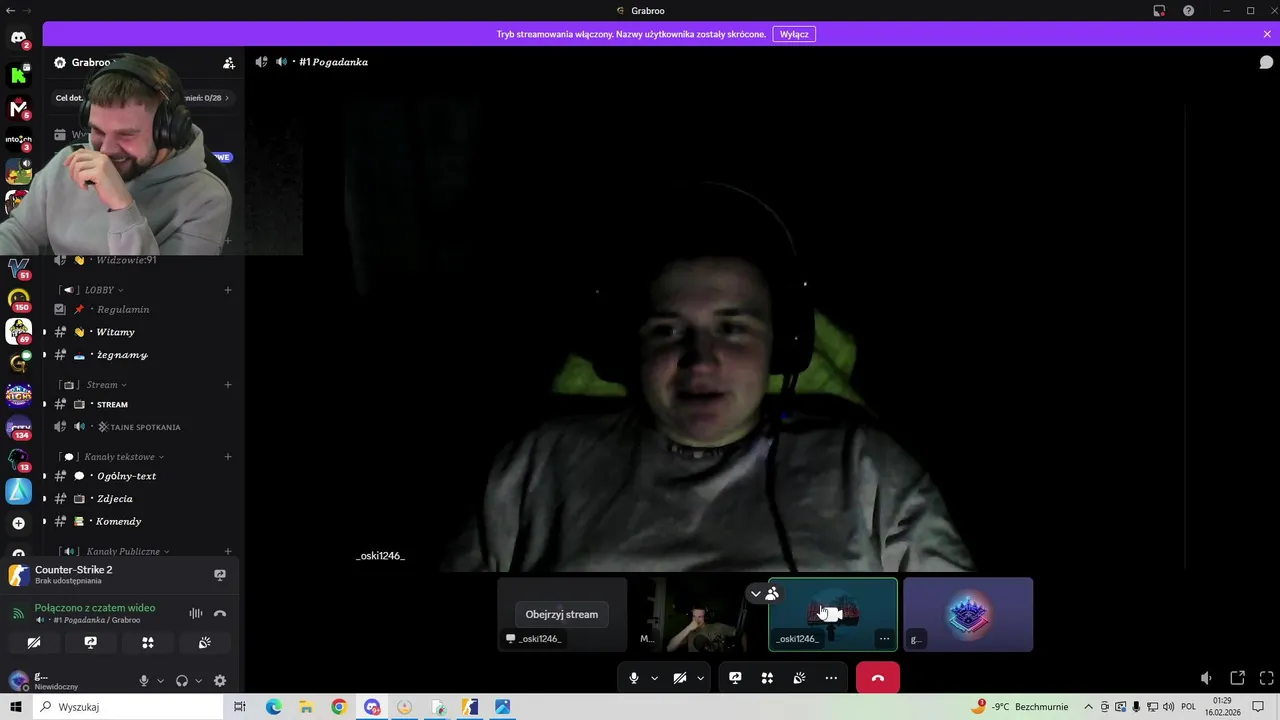Toggle noise suppression waveform icon
This screenshot has width=1280, height=720.
(196, 613)
